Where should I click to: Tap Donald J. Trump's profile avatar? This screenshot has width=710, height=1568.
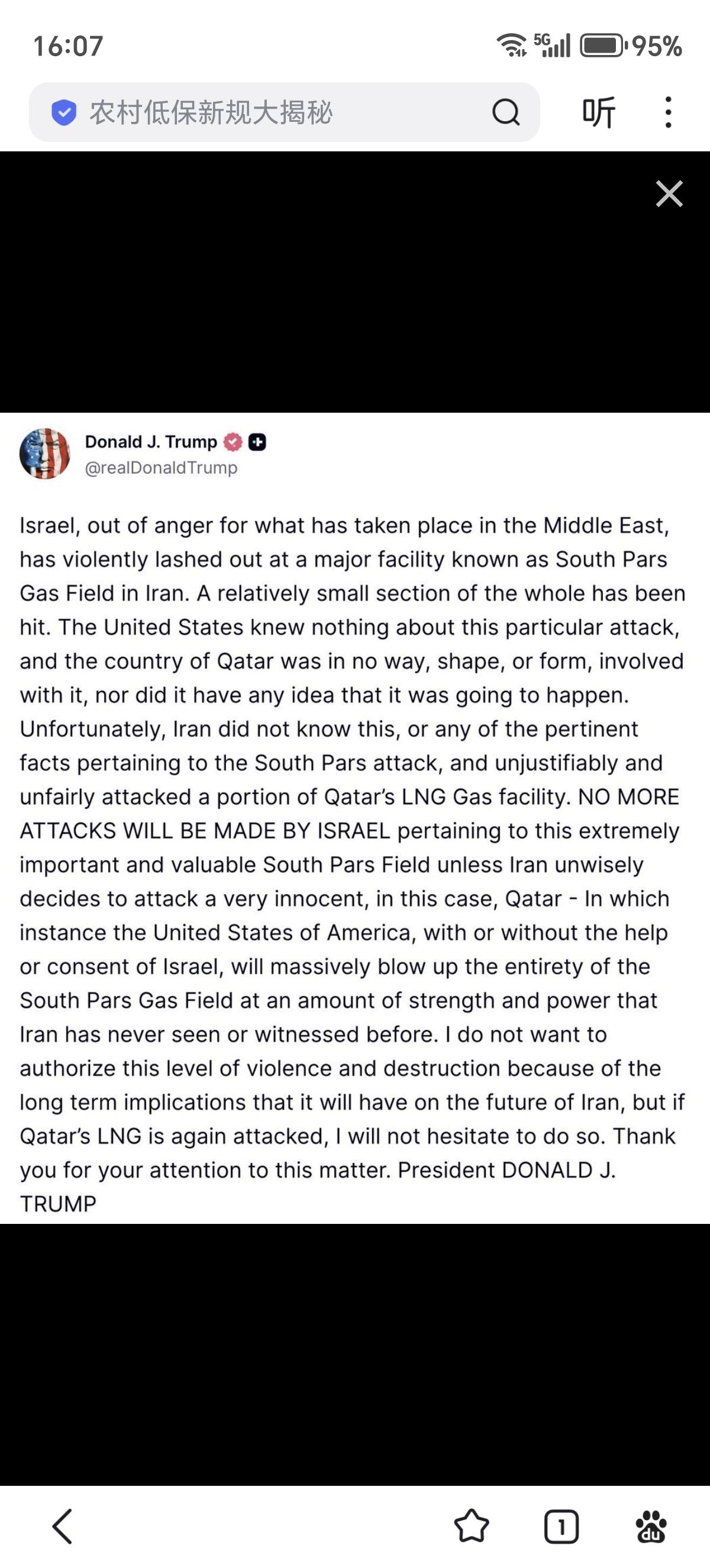pos(45,453)
